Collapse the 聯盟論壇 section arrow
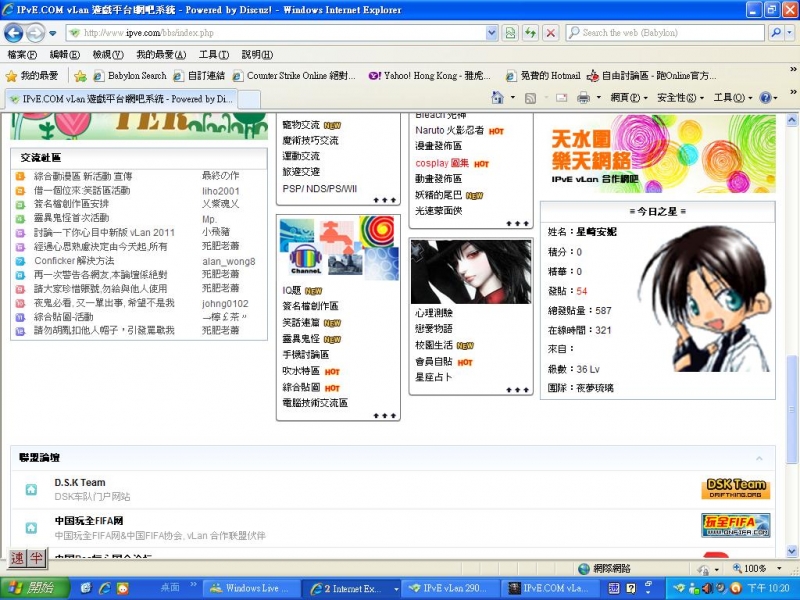This screenshot has width=800, height=600. (x=759, y=458)
